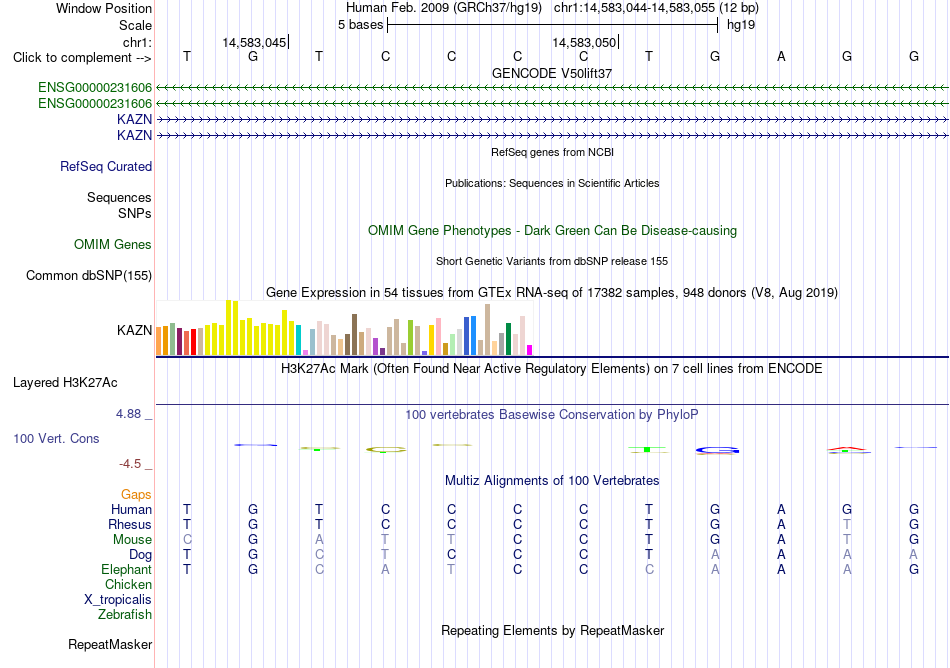Click the first T base in sequence row
This screenshot has width=950, height=668.
tap(187, 57)
